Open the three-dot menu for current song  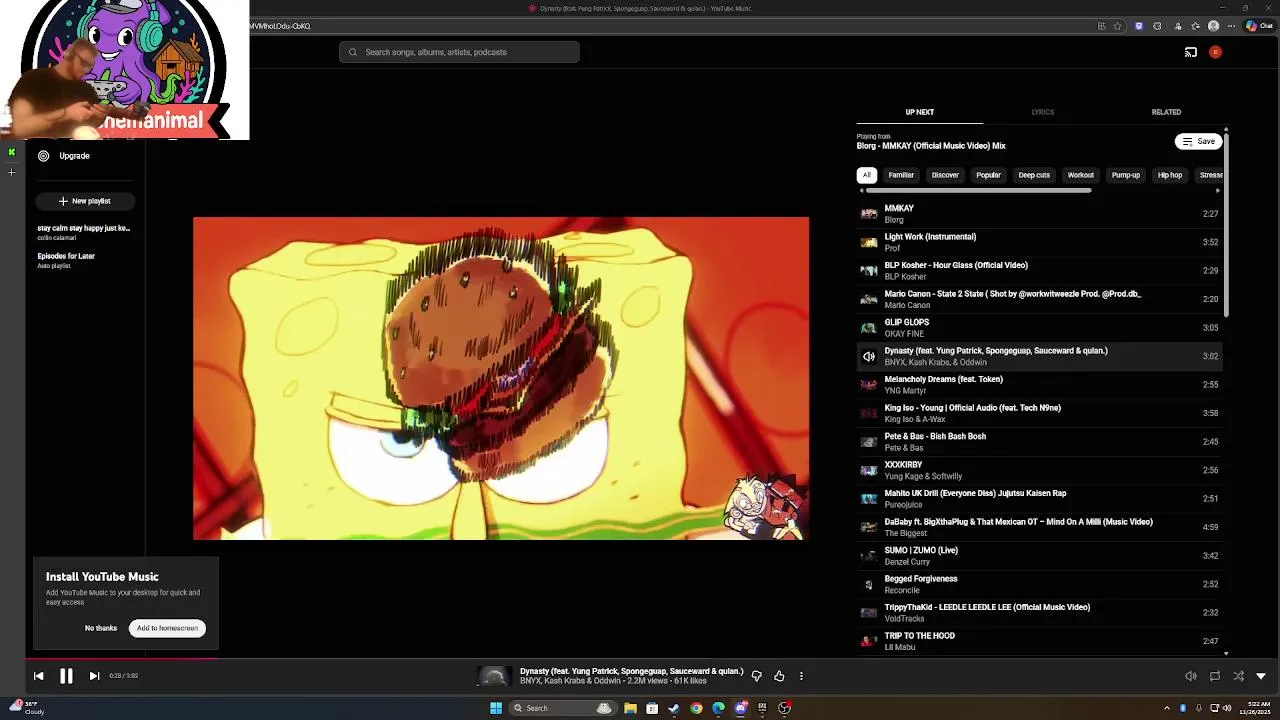[801, 676]
